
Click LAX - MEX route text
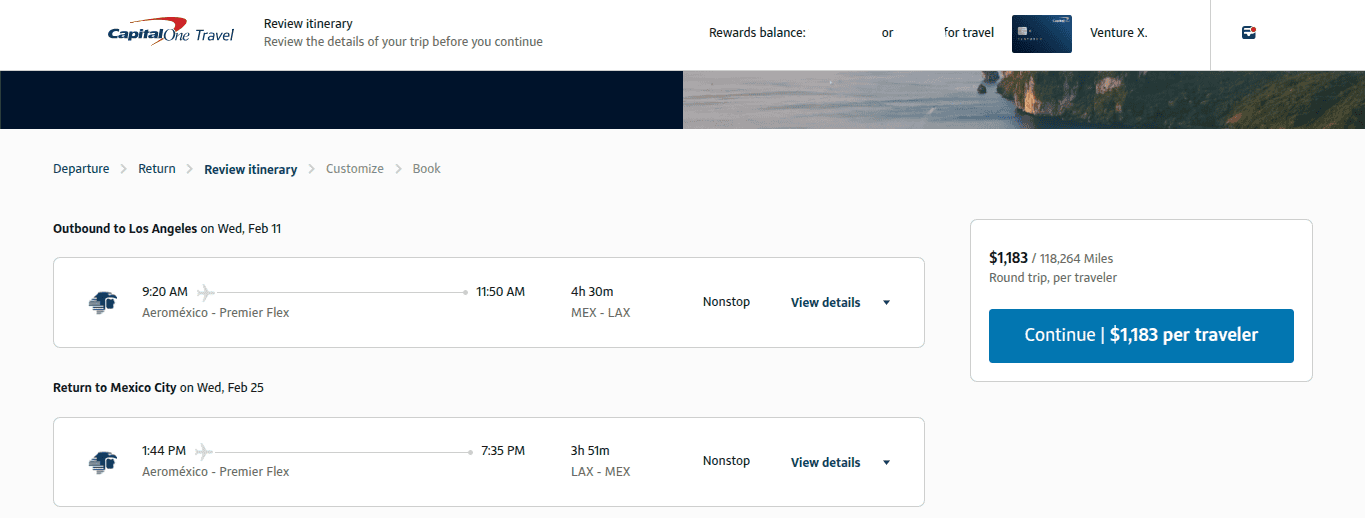click(x=600, y=472)
